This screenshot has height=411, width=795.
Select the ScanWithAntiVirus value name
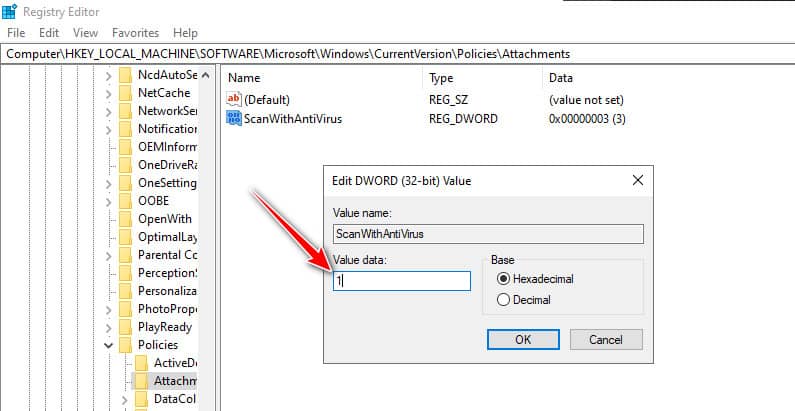[293, 119]
